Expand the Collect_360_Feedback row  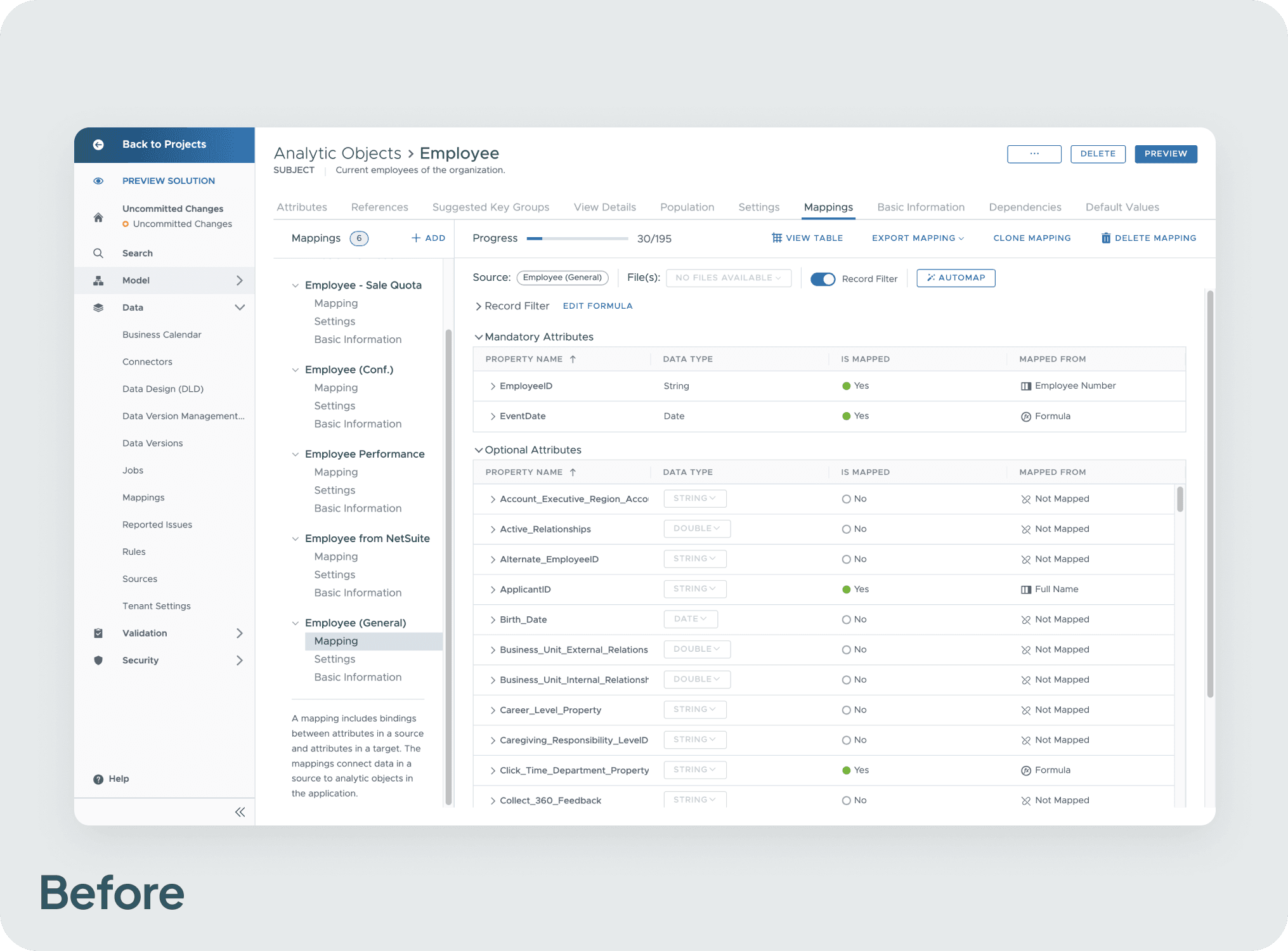tap(493, 801)
